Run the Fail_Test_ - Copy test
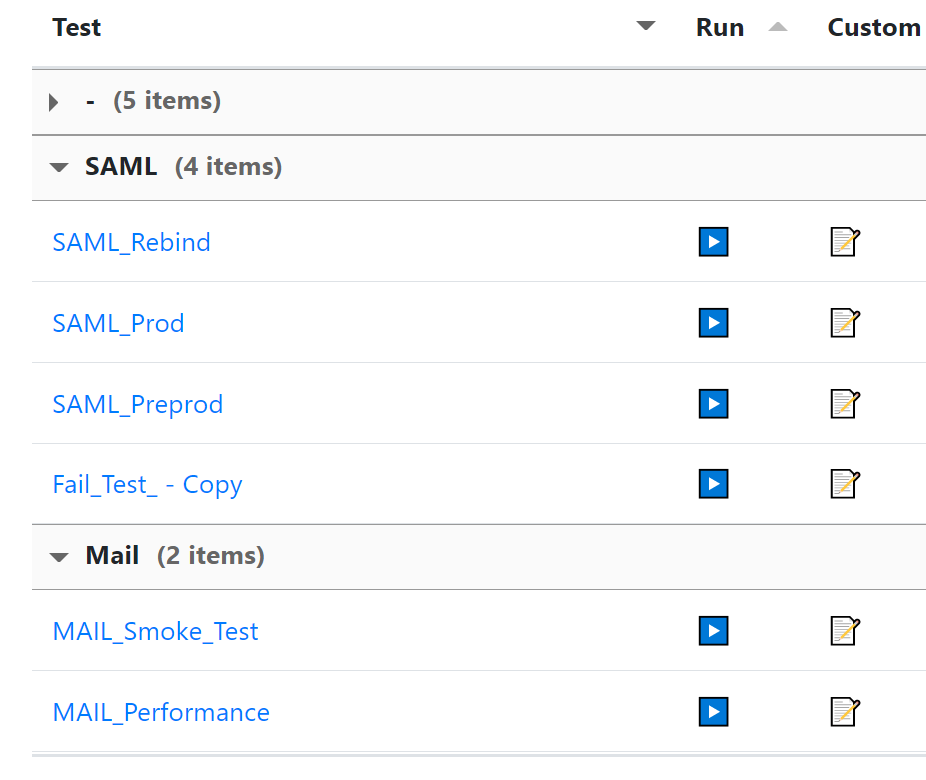The height and width of the screenshot is (780, 926). 713,484
